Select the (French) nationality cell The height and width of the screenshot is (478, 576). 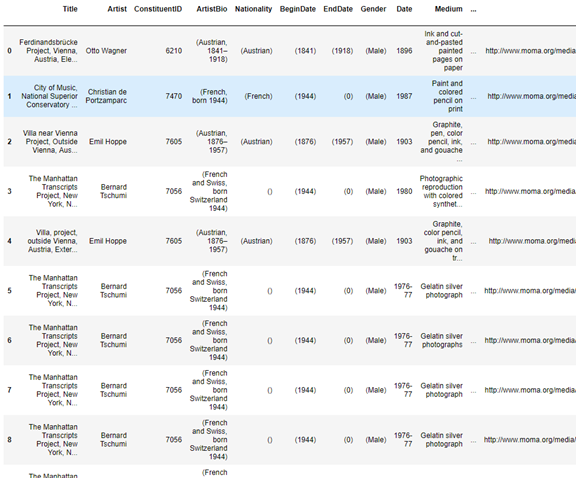[x=259, y=96]
